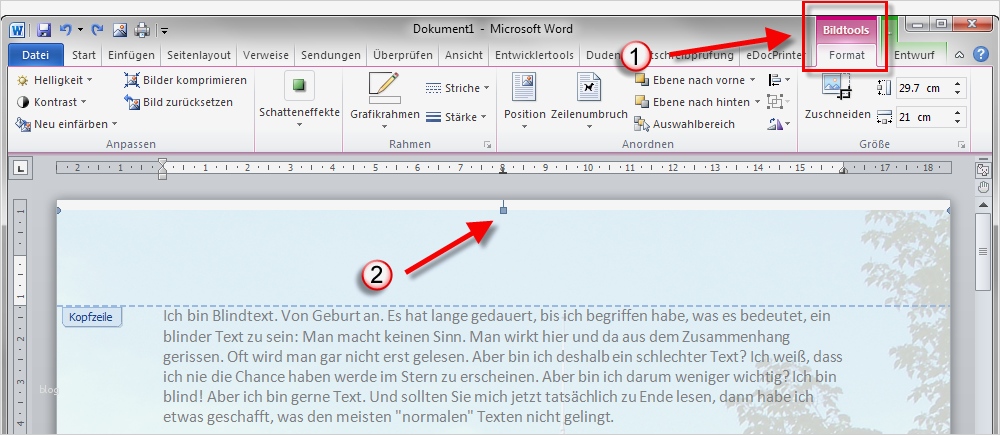
Task: Toggle the Auswahlbereich selection pane
Action: click(684, 124)
